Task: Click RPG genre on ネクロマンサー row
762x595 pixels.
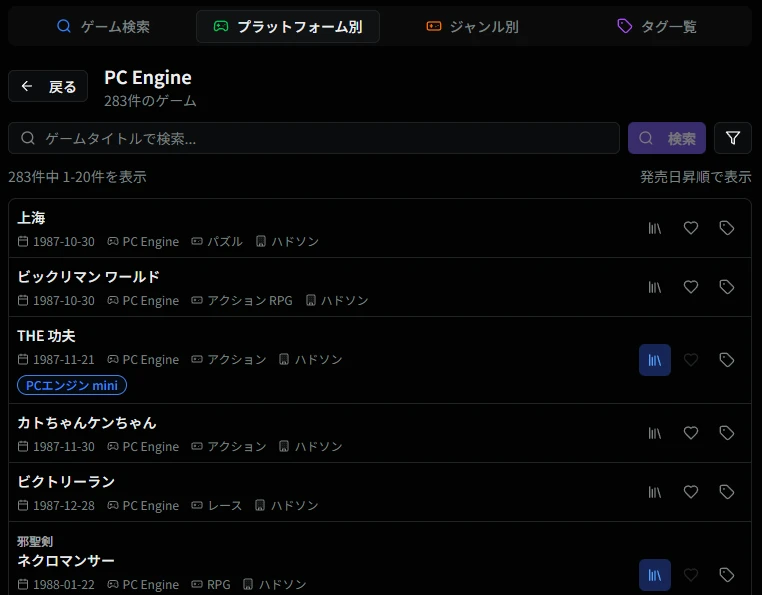Action: 219,585
